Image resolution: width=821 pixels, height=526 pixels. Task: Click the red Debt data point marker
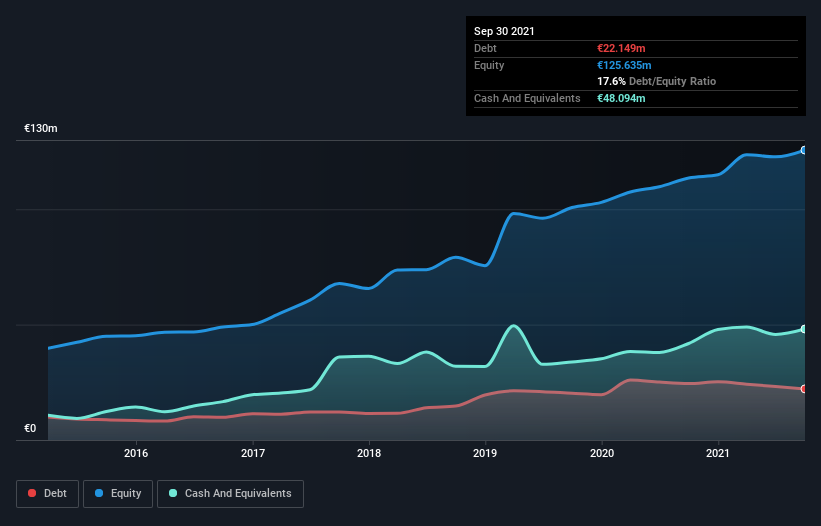click(804, 389)
